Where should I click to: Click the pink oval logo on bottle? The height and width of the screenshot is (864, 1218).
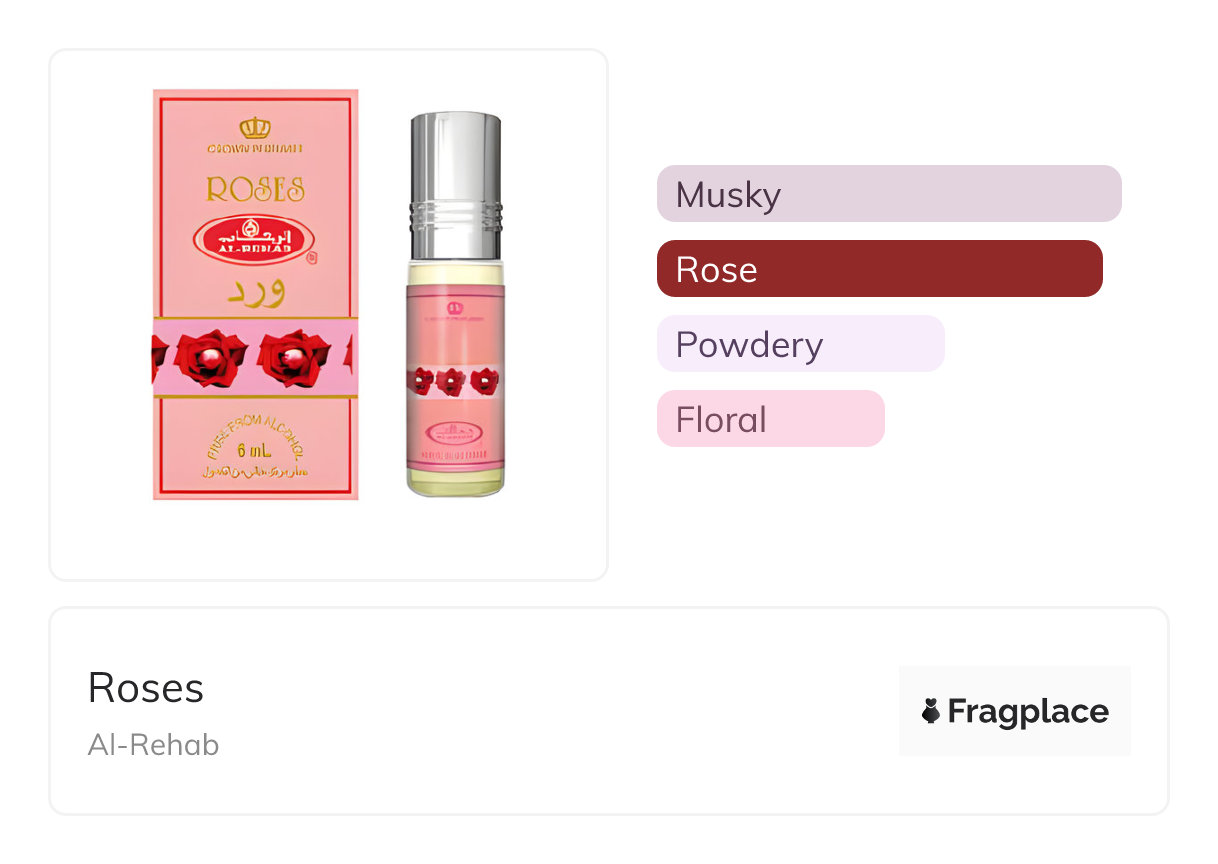[455, 433]
